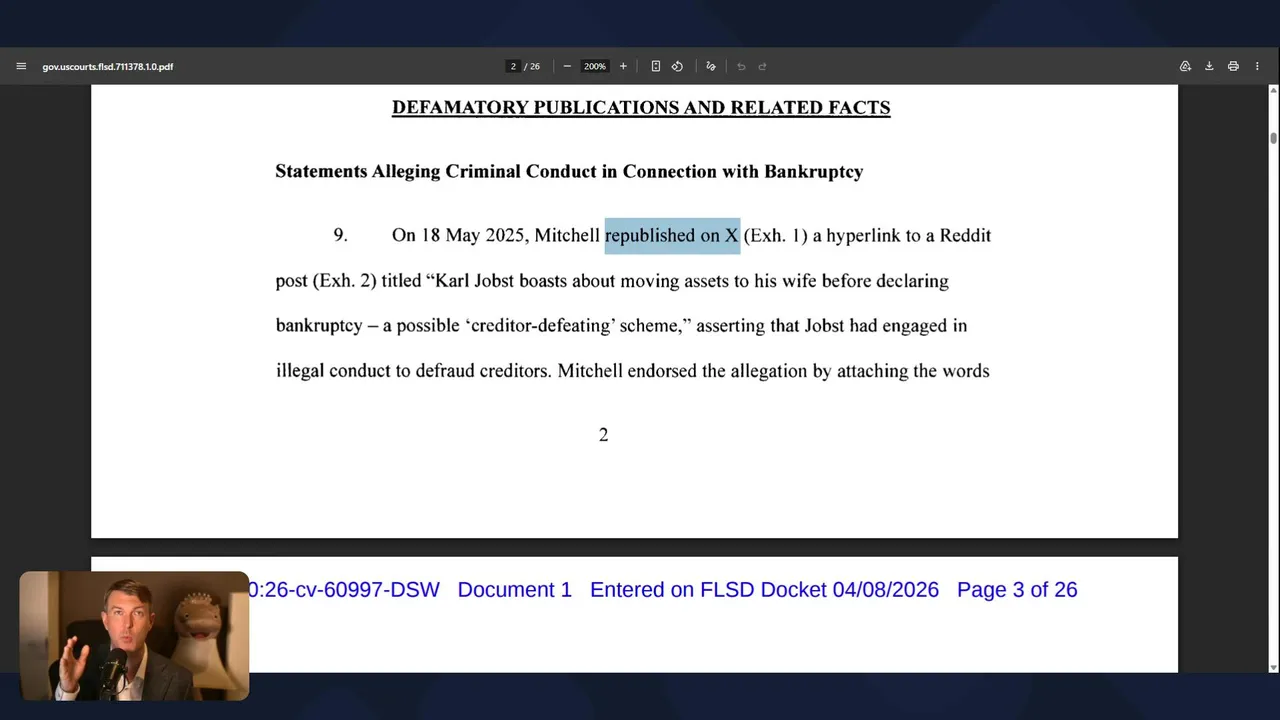Click heading "DEFAMATORY PUBLICATIONS AND RELATED FACTS"

641,108
